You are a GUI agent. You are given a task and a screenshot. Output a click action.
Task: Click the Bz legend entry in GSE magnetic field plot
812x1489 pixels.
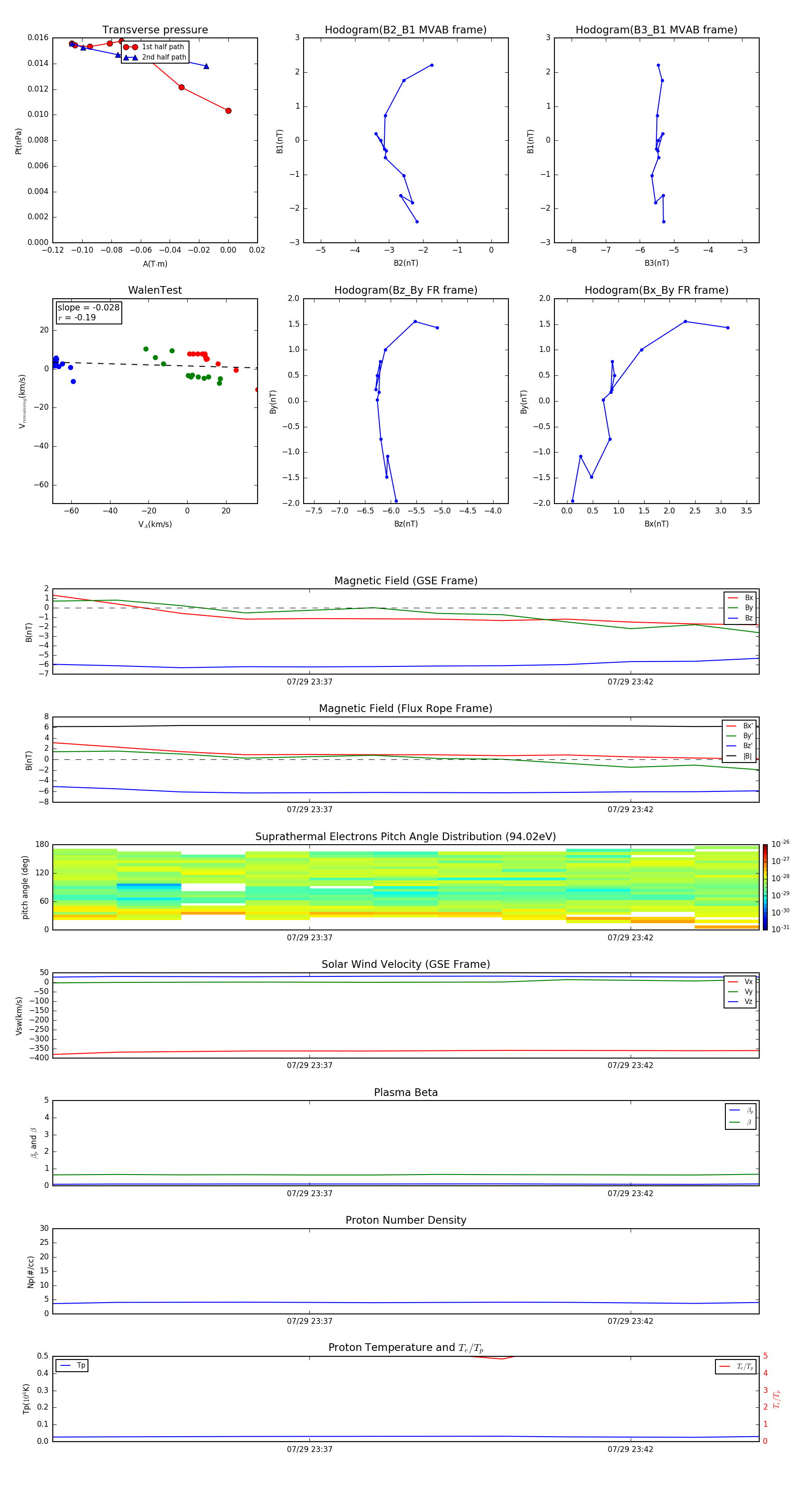pyautogui.click(x=740, y=618)
